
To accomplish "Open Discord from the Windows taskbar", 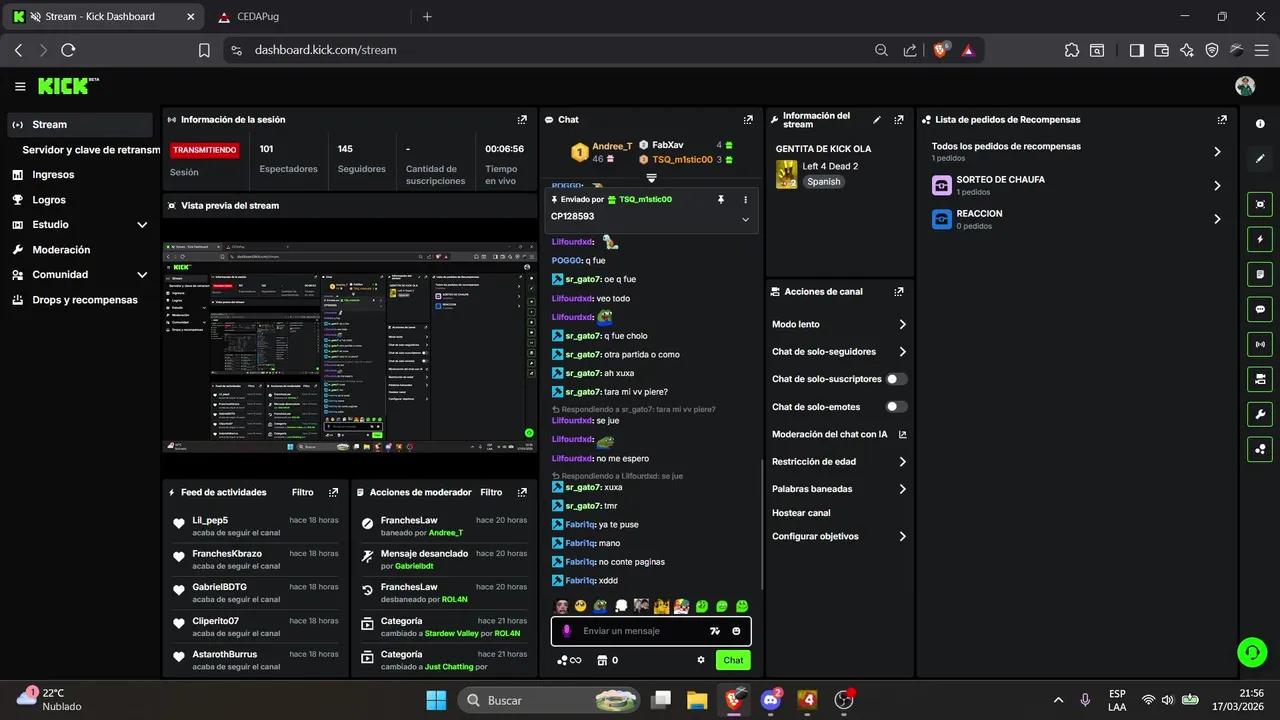I will 771,700.
